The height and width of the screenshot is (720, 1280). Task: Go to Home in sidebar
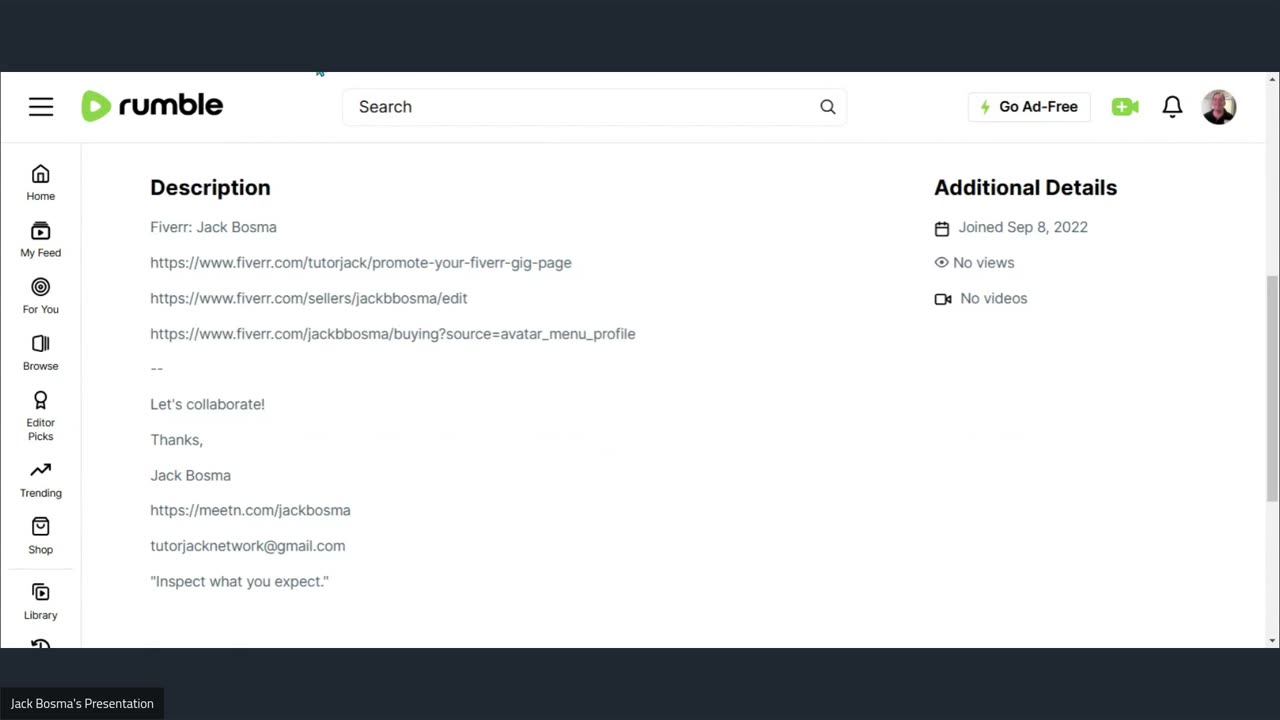point(41,183)
